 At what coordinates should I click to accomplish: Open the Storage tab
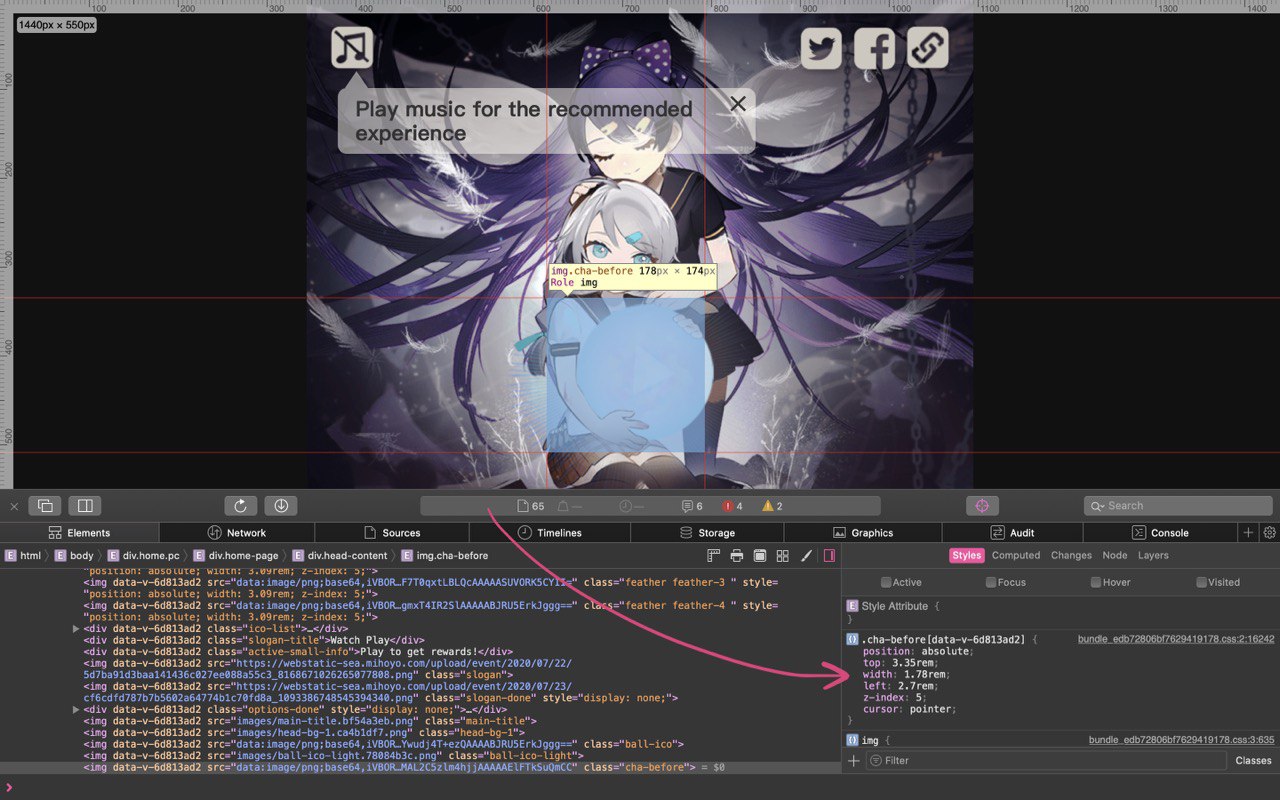point(706,533)
